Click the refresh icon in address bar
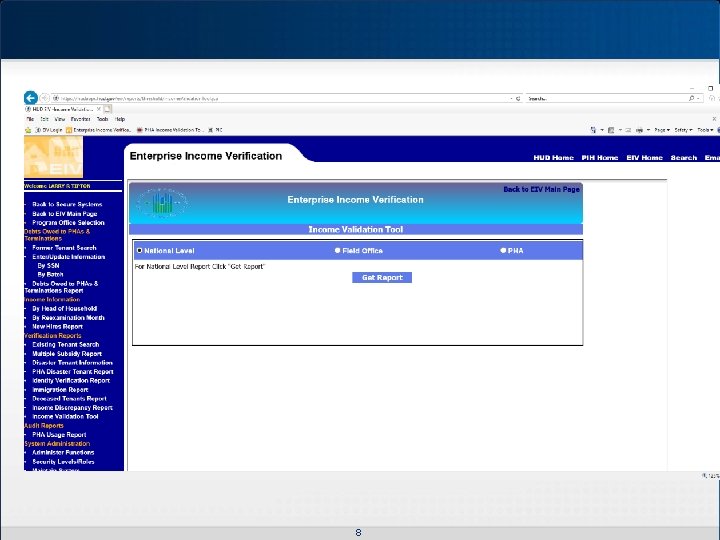The image size is (720, 540). [518, 98]
